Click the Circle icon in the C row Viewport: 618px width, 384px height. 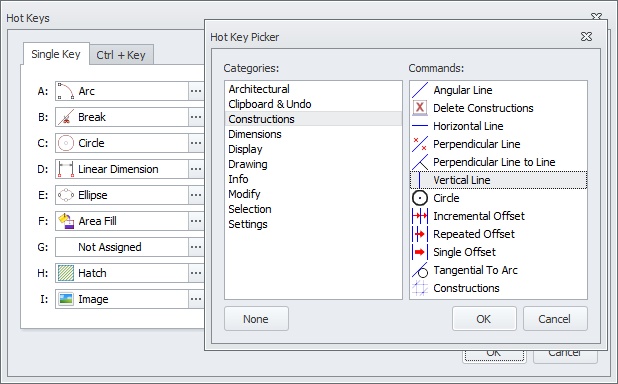65,143
